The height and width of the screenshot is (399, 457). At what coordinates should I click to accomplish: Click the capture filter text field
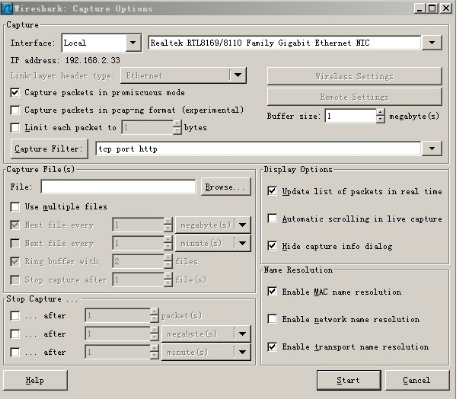pyautogui.click(x=258, y=149)
